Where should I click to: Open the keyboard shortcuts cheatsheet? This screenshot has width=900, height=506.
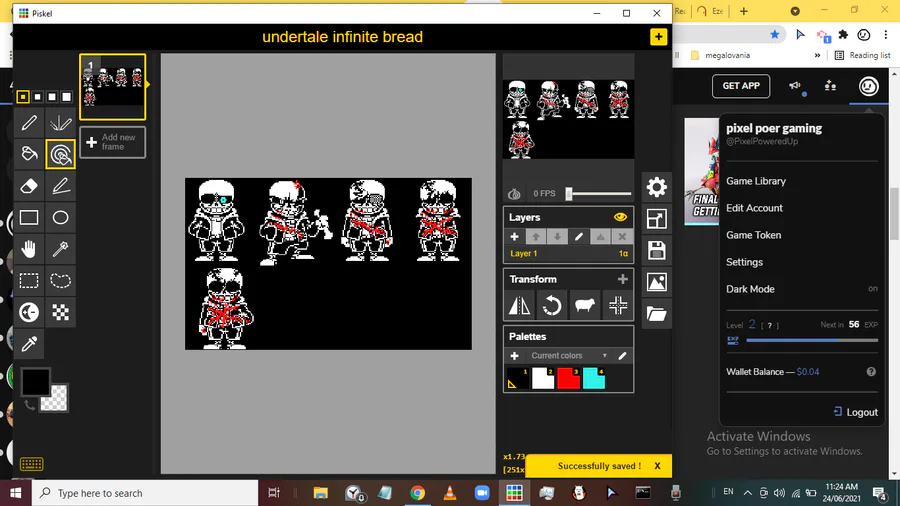(32, 464)
